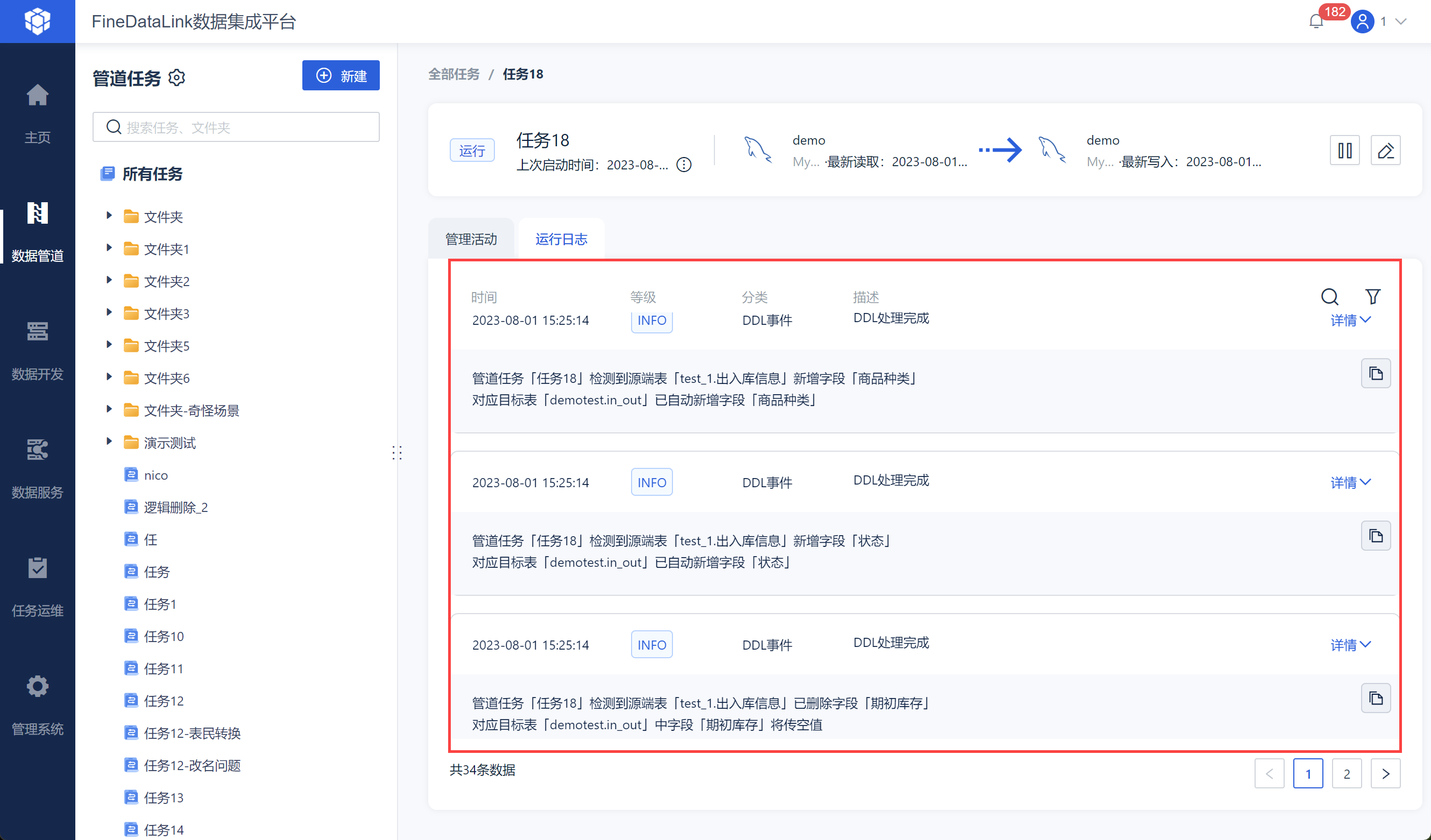The image size is (1431, 840).
Task: Copy the 商品种类 log message
Action: 1375,373
